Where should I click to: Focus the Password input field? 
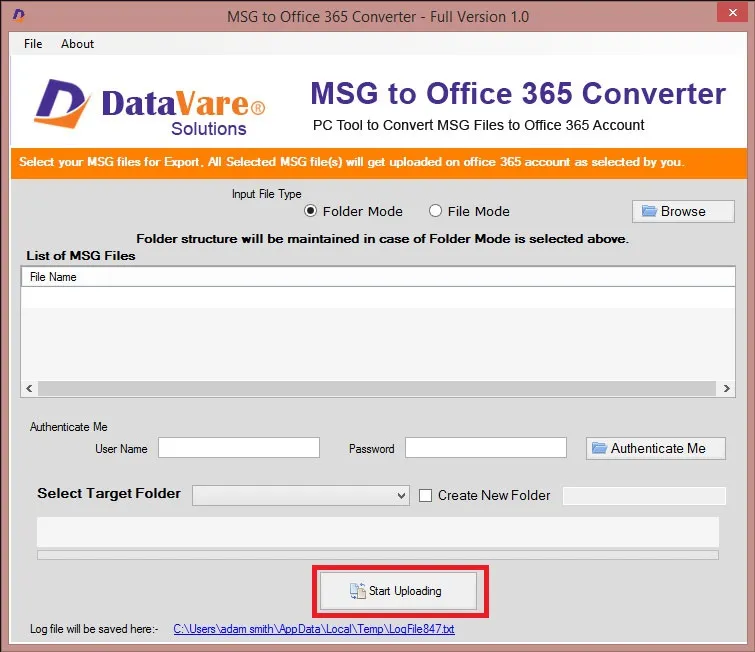(486, 448)
